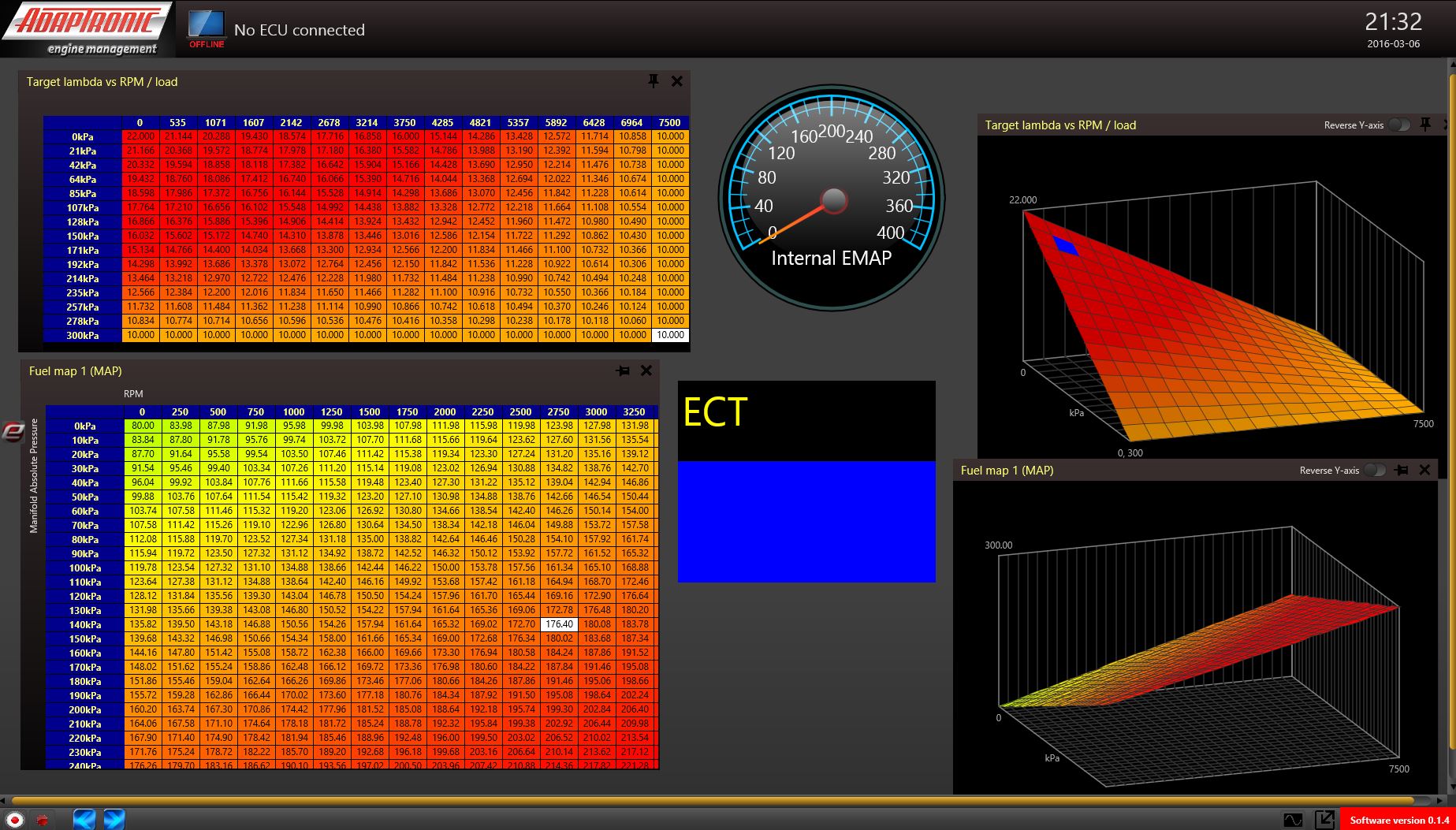Click the small red bug icon

coord(42,820)
